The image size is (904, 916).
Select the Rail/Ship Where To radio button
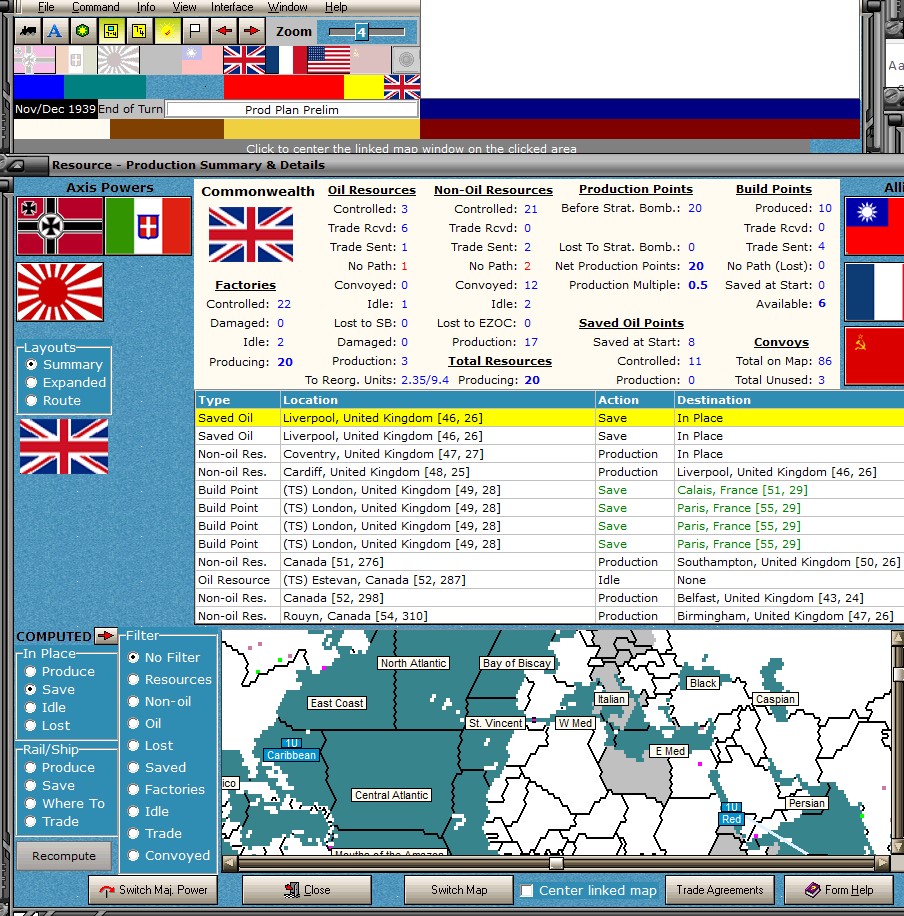pyautogui.click(x=30, y=804)
